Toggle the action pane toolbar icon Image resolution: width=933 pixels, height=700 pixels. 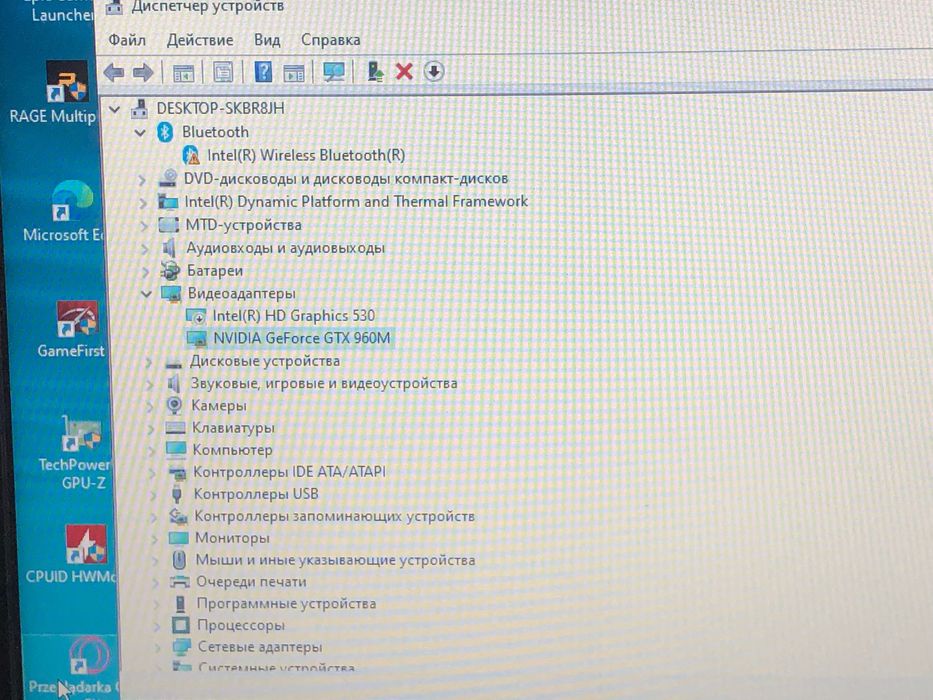pos(294,73)
